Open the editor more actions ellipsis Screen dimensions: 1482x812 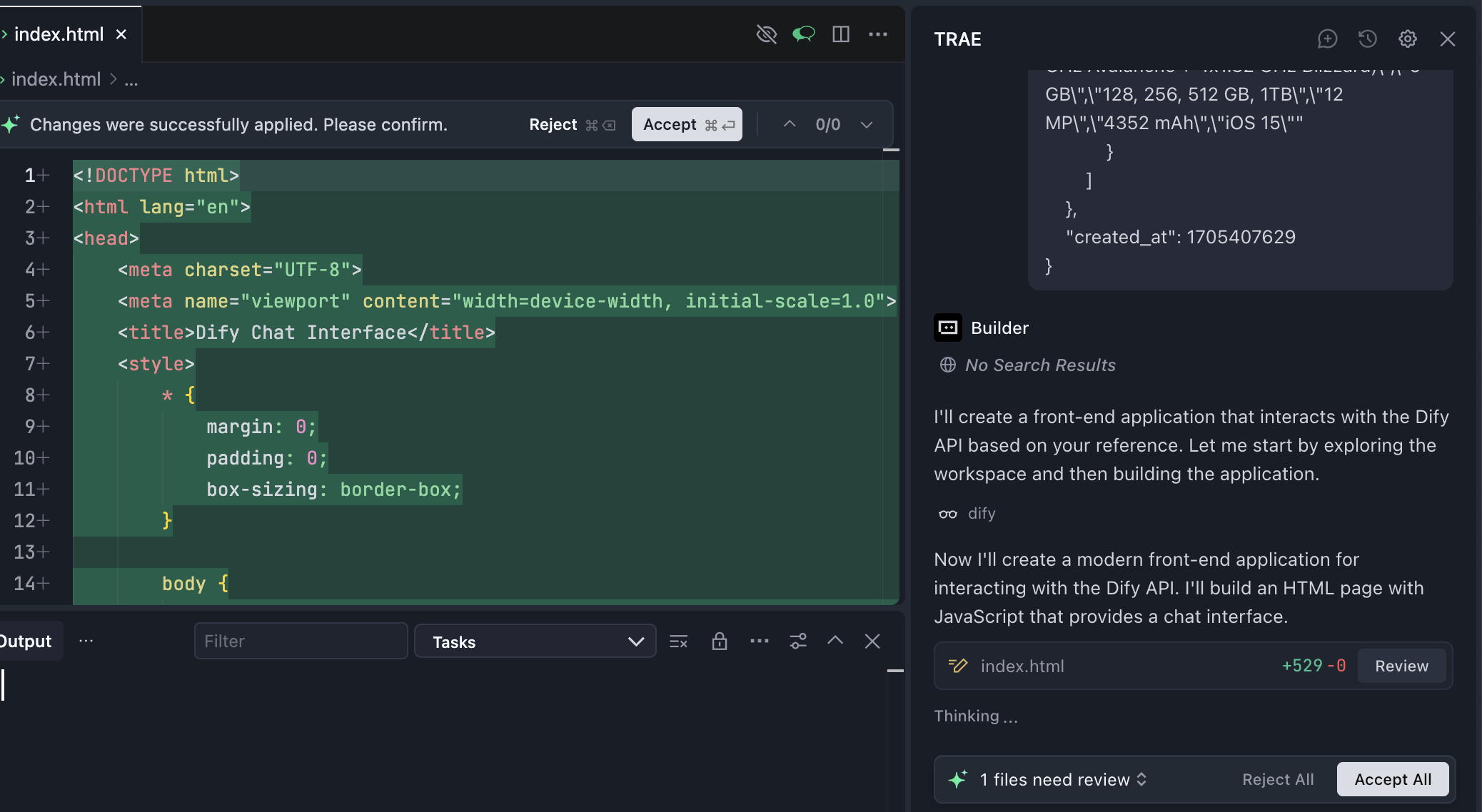point(878,34)
